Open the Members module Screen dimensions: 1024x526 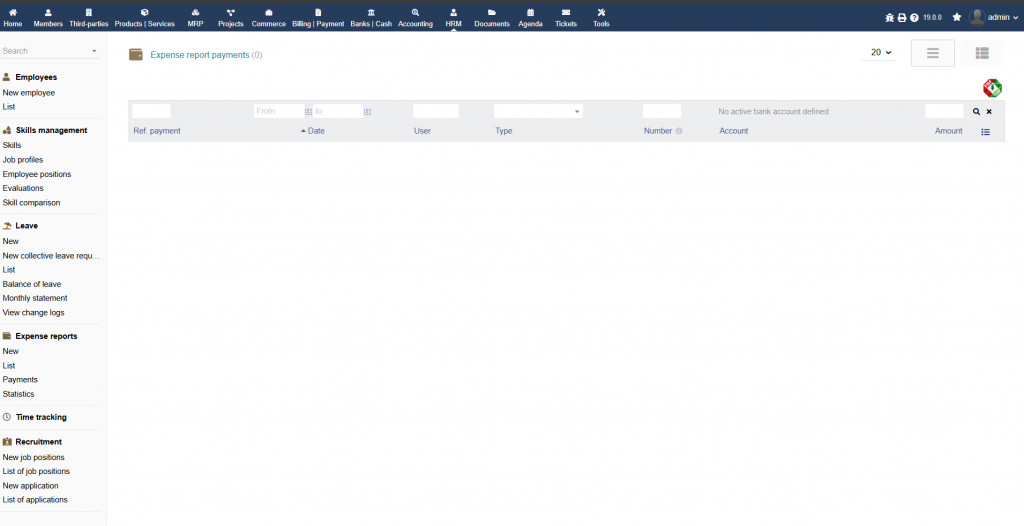(x=48, y=18)
